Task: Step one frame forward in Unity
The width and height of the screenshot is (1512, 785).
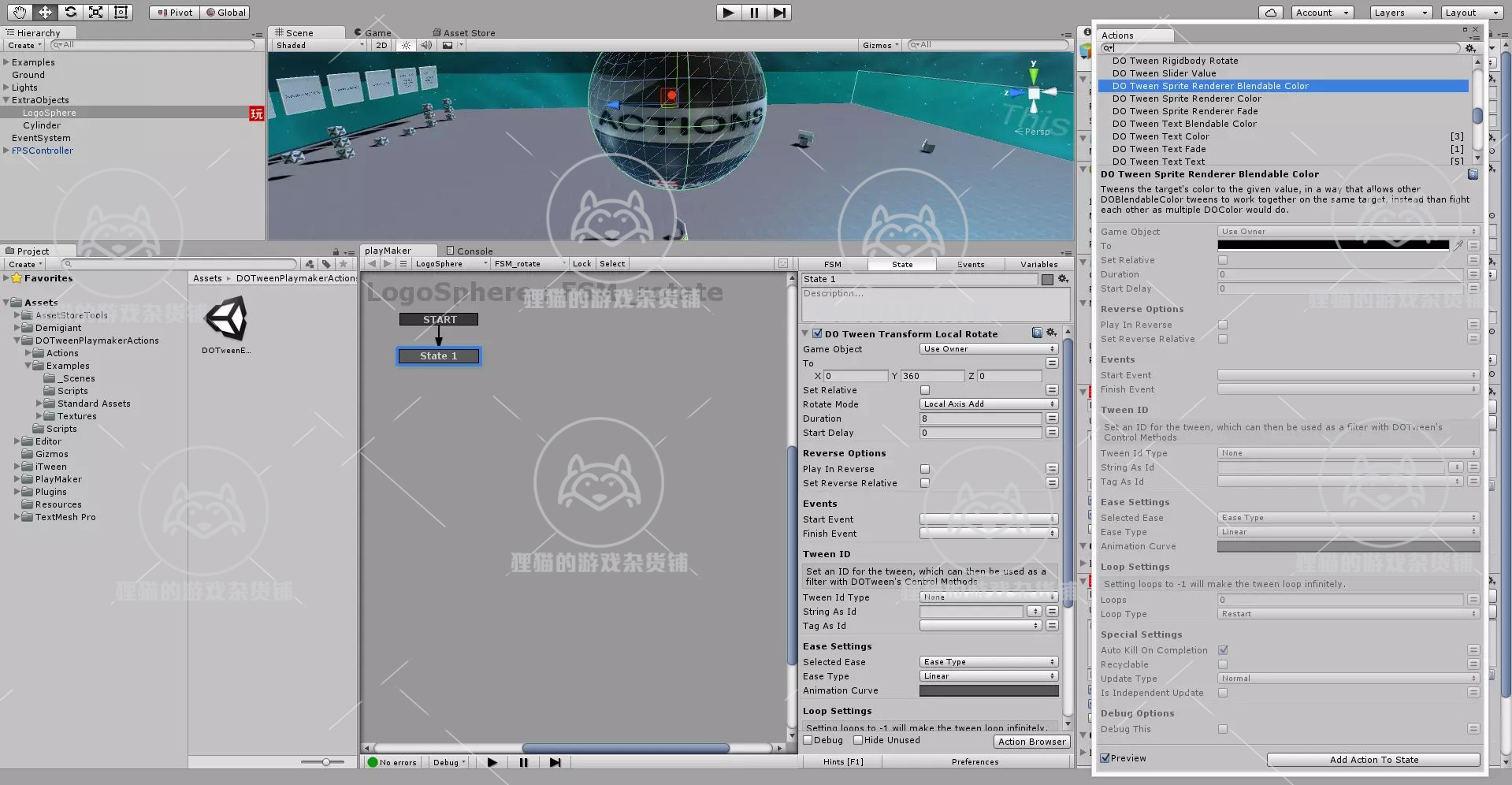Action: [779, 13]
